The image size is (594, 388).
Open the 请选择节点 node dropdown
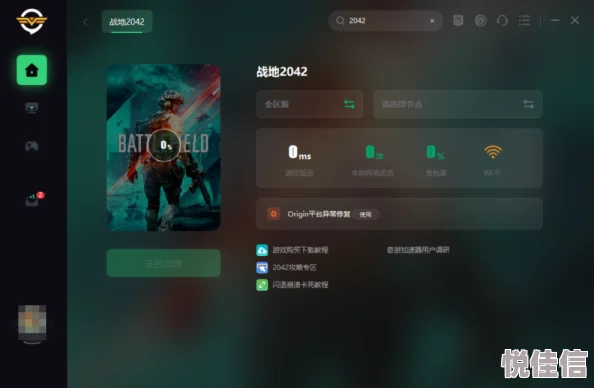pyautogui.click(x=458, y=104)
